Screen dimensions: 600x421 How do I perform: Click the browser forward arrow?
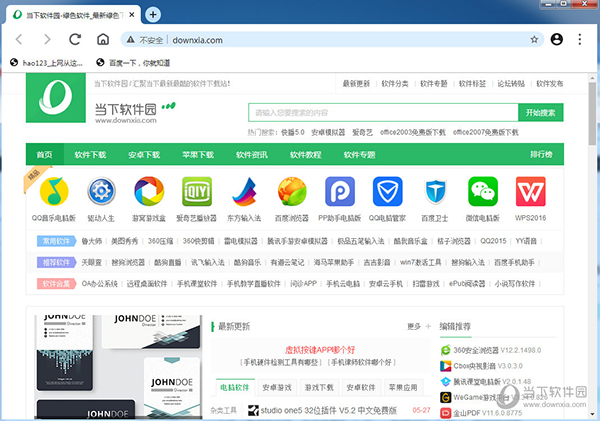(x=47, y=39)
